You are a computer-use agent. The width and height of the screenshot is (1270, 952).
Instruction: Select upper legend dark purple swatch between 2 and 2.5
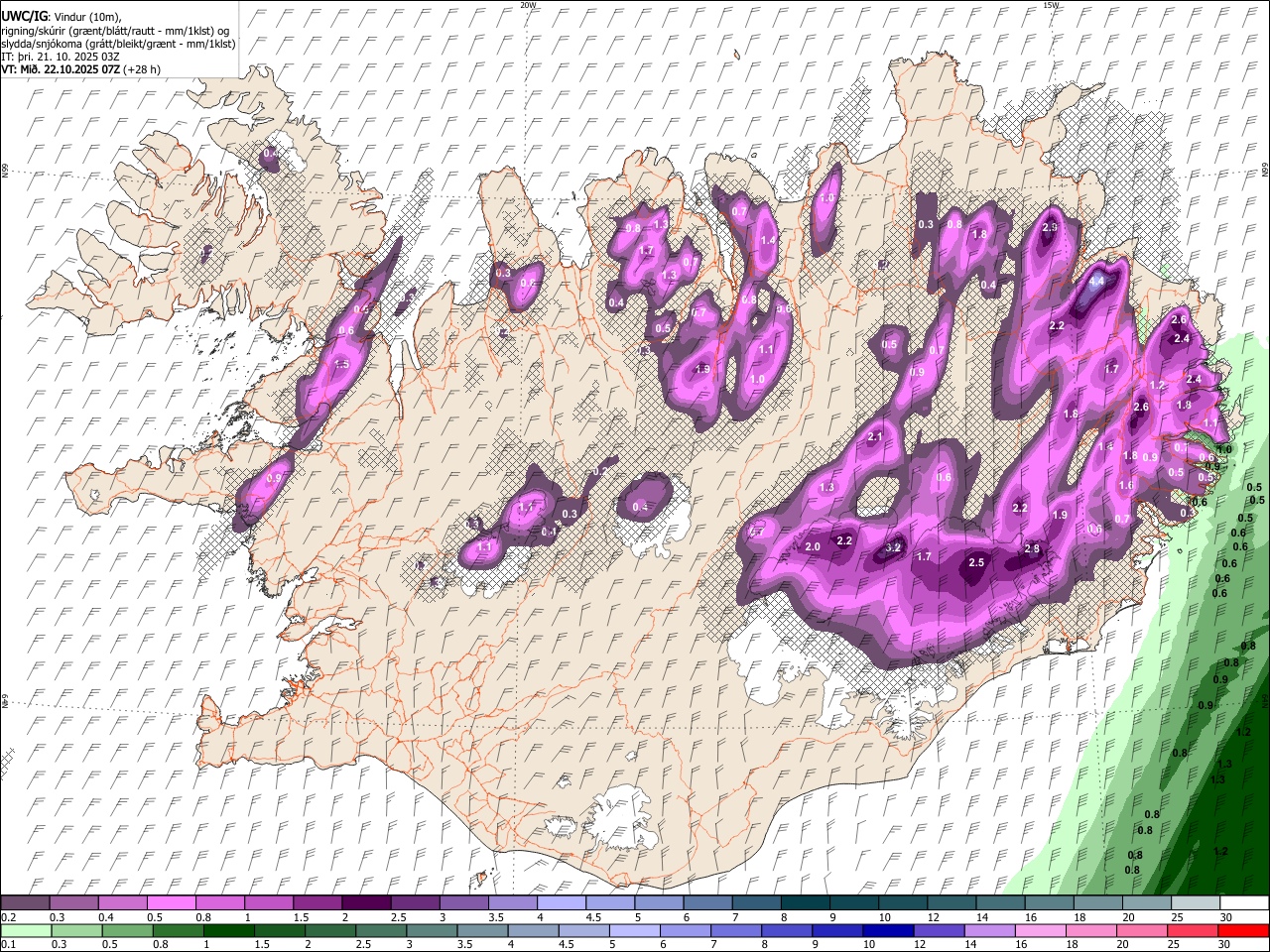point(366,902)
